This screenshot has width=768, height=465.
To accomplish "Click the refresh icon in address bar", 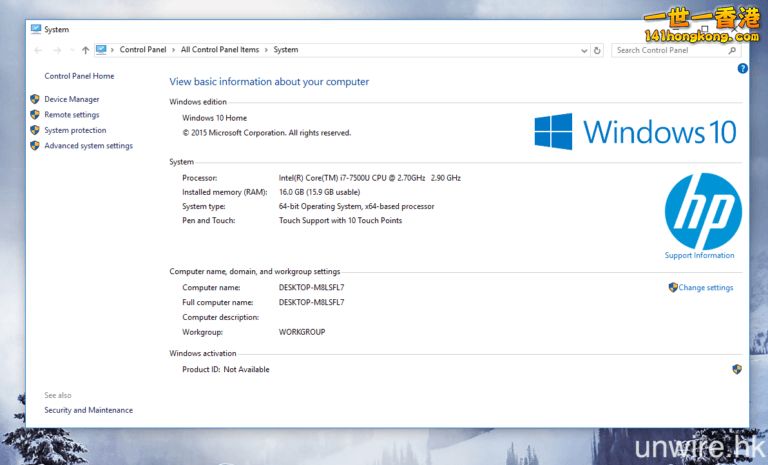I will [x=597, y=50].
